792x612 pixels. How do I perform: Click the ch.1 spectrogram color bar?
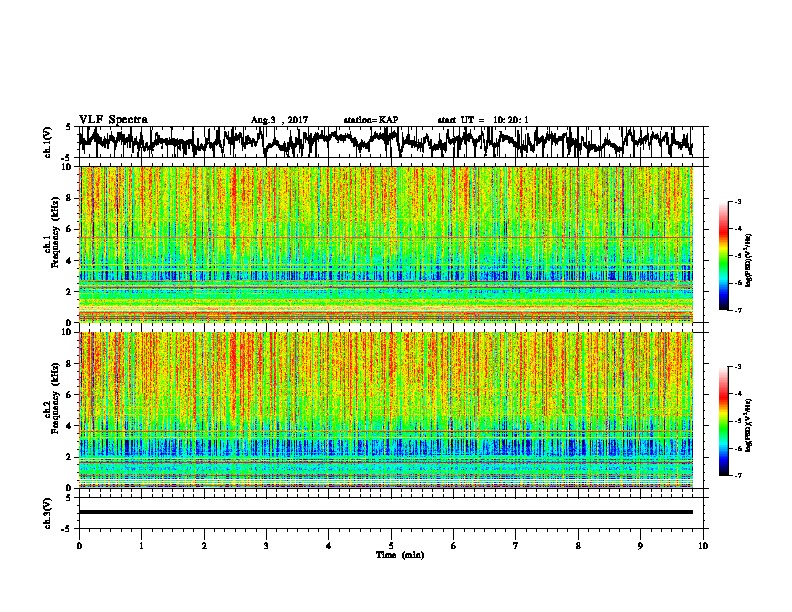point(723,256)
